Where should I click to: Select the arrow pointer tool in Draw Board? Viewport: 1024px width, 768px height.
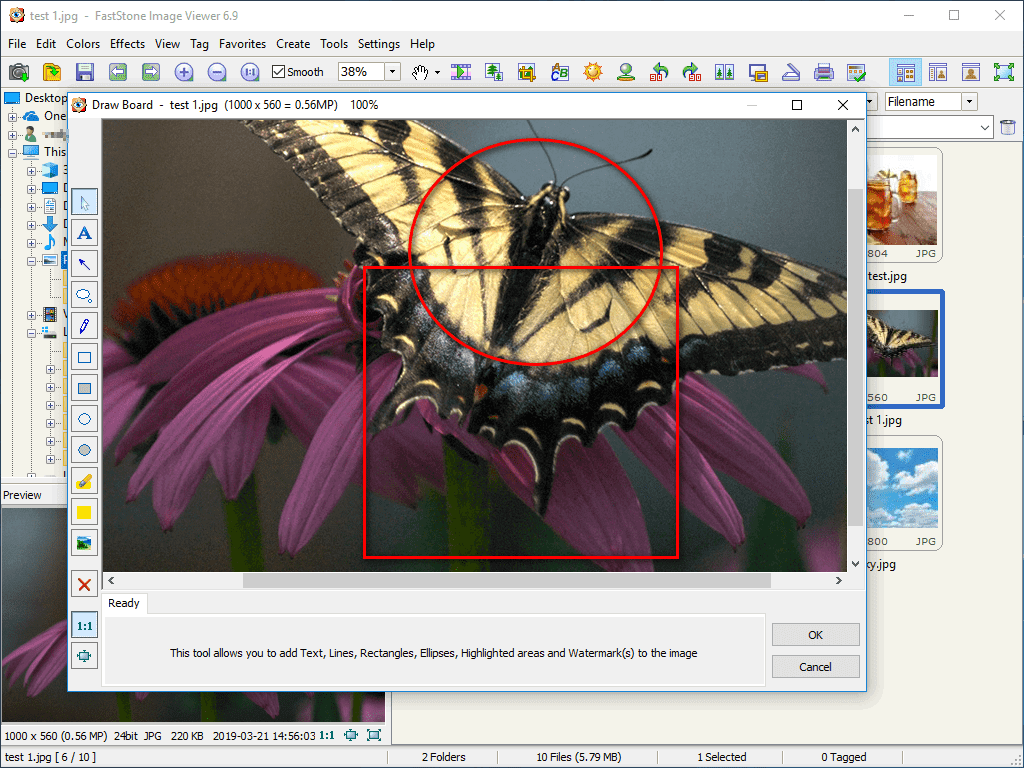coord(84,202)
